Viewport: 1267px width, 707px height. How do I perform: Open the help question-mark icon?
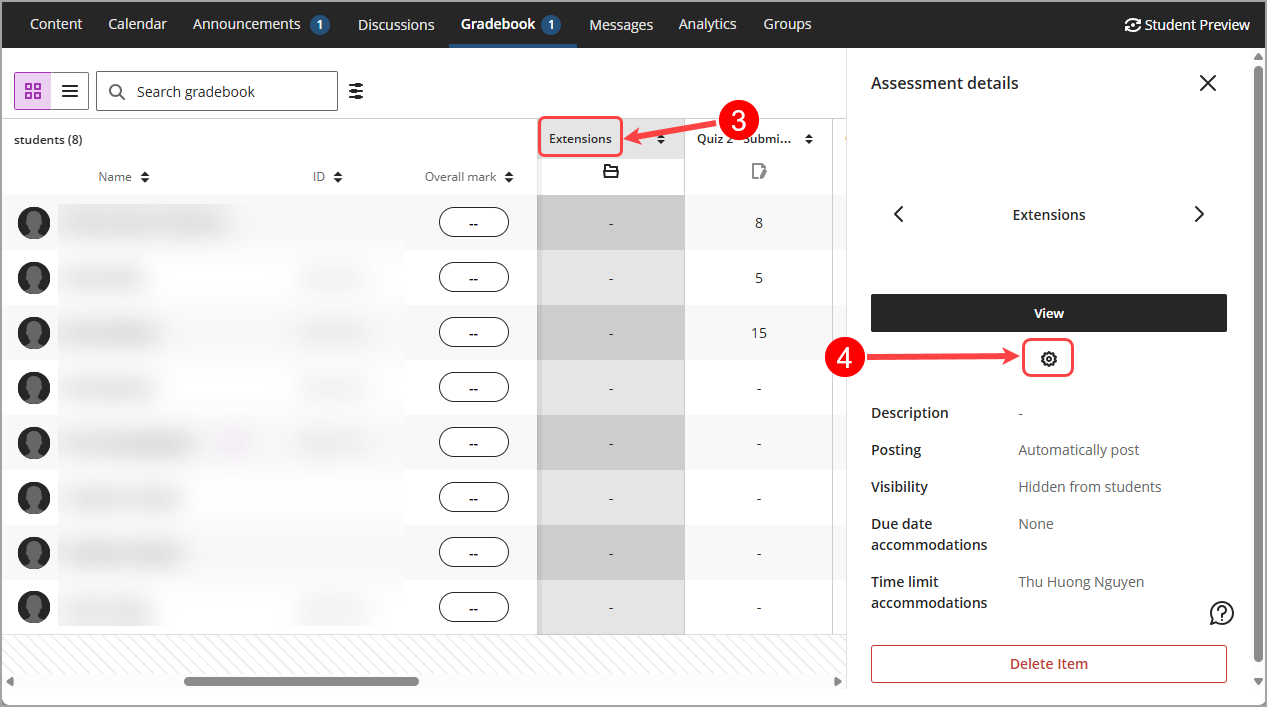(x=1221, y=613)
